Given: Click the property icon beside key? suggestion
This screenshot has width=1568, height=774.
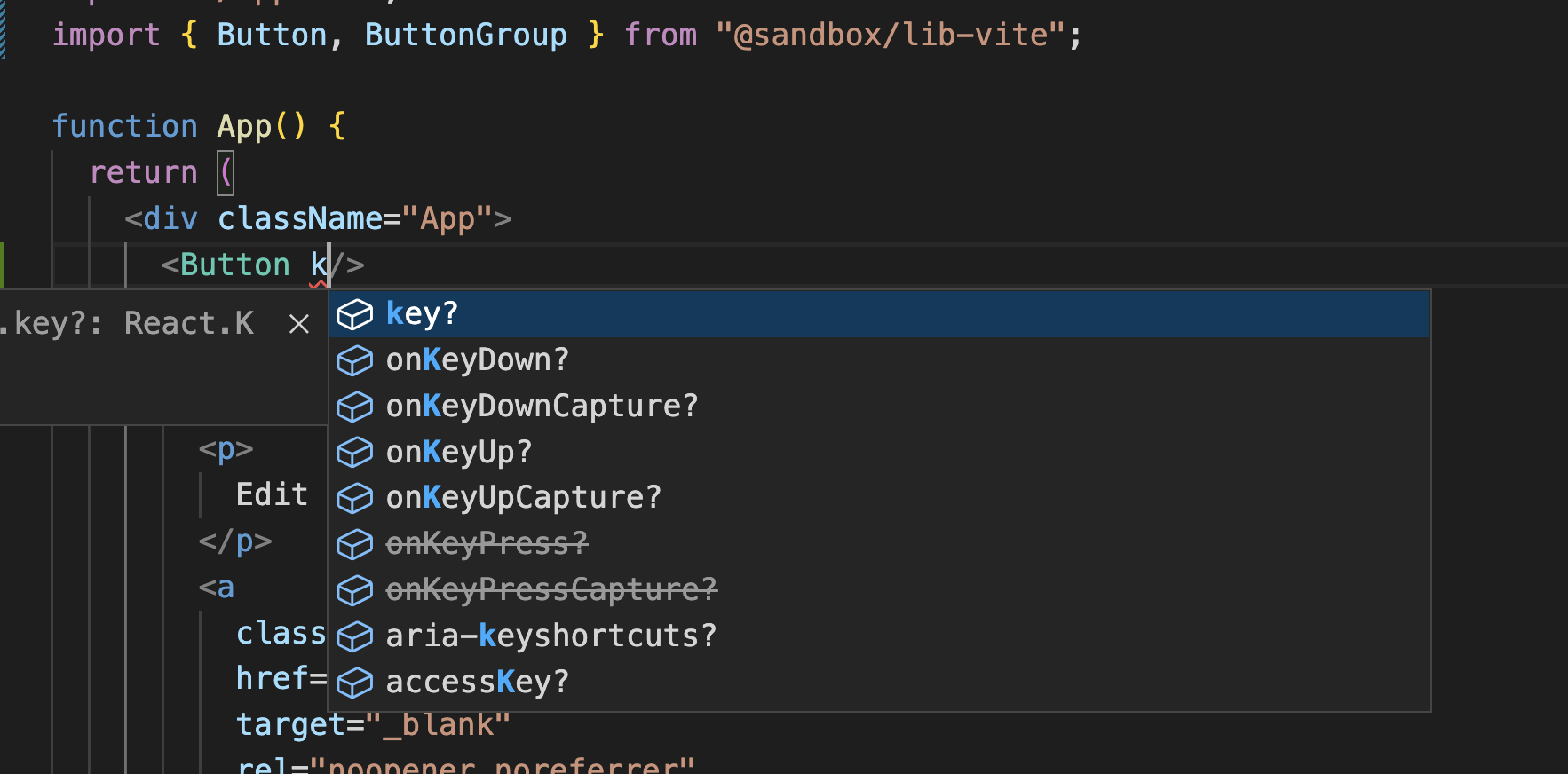Looking at the screenshot, I should (355, 313).
